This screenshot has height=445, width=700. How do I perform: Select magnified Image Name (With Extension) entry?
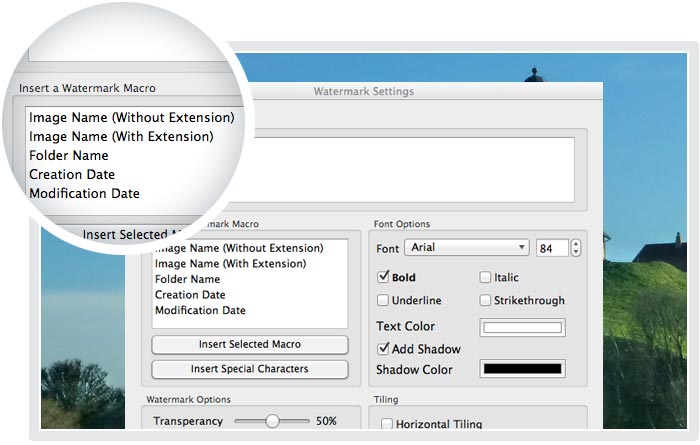pos(121,136)
